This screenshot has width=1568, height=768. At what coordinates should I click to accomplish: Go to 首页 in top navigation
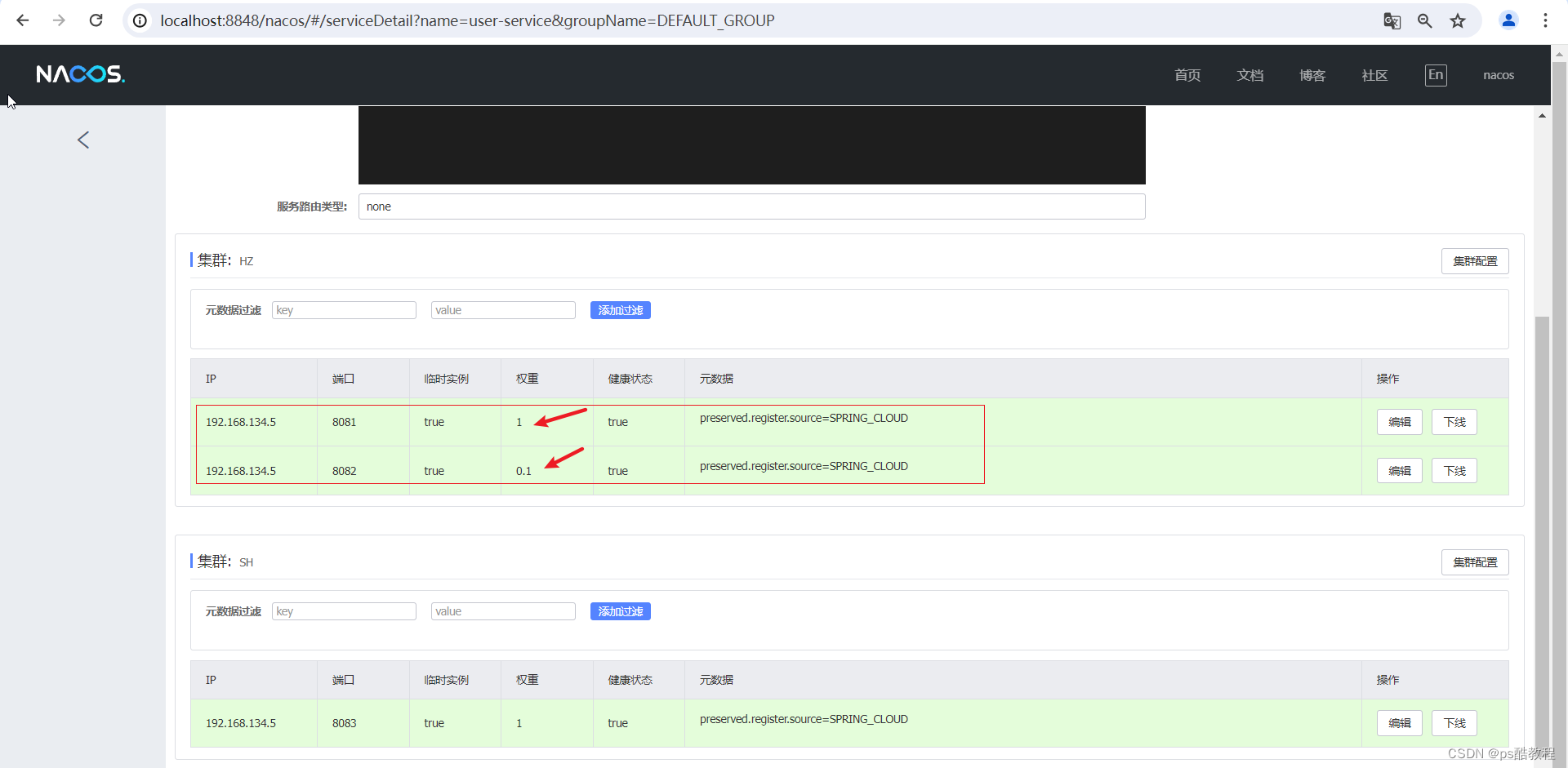tap(1187, 75)
